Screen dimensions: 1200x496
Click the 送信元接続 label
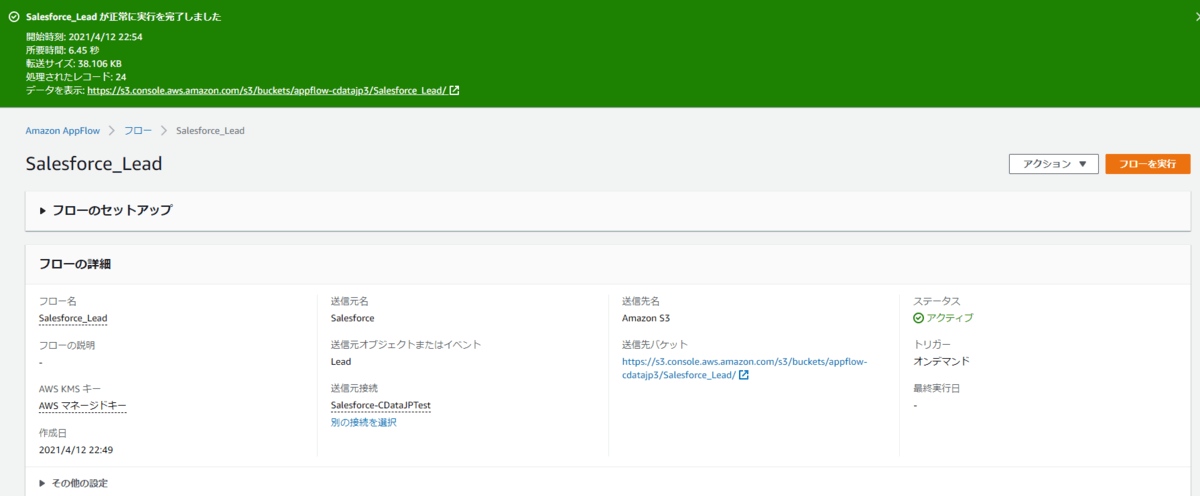(x=354, y=388)
